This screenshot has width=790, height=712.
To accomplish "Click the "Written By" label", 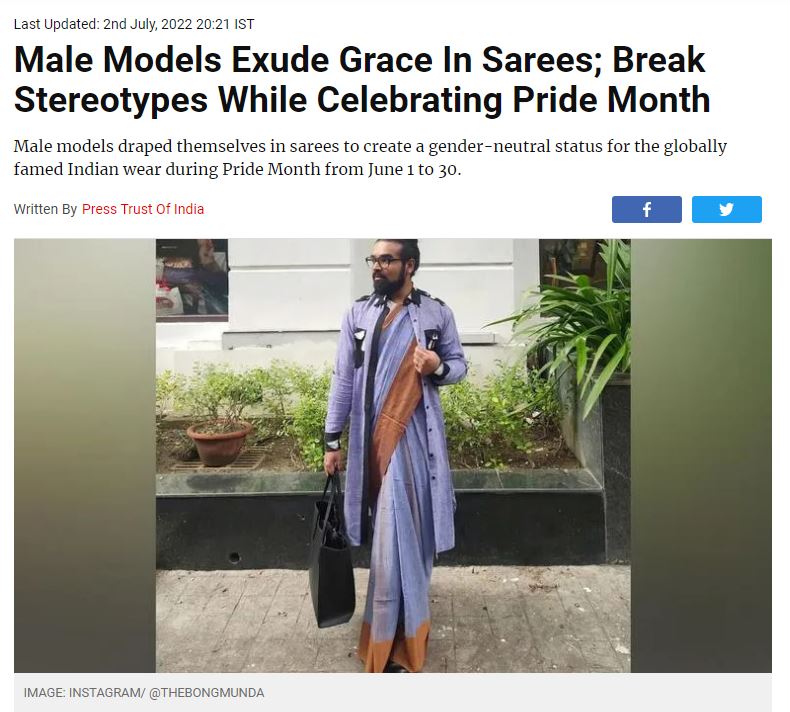I will (45, 209).
